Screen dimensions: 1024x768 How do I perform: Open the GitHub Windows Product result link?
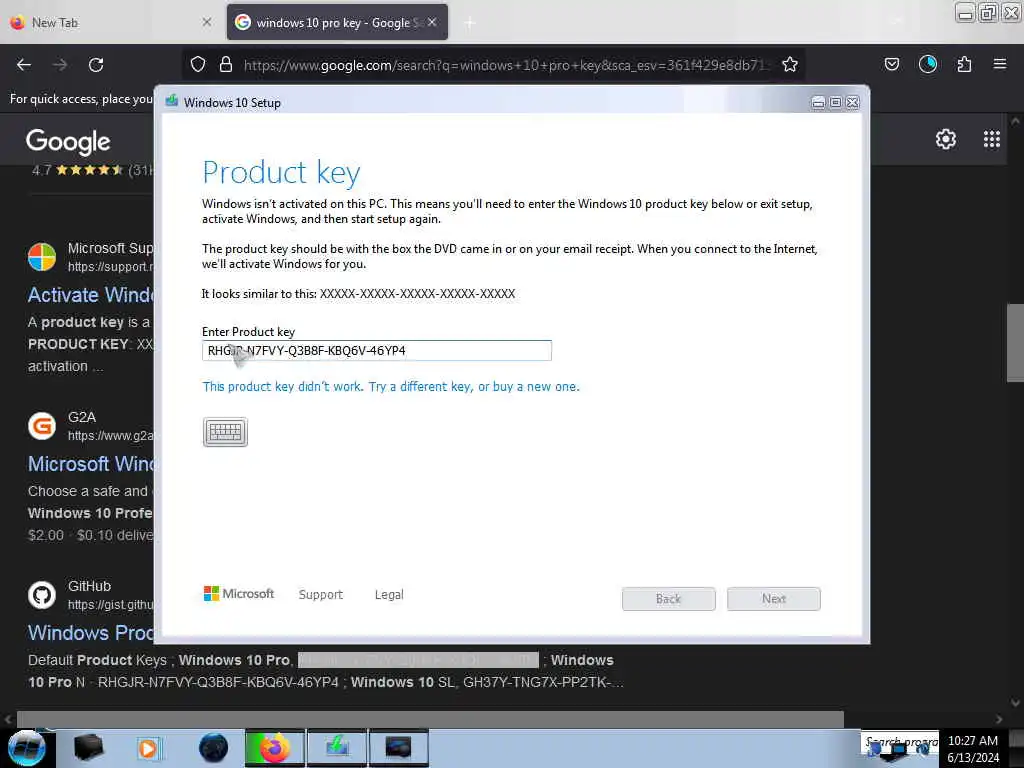coord(90,633)
